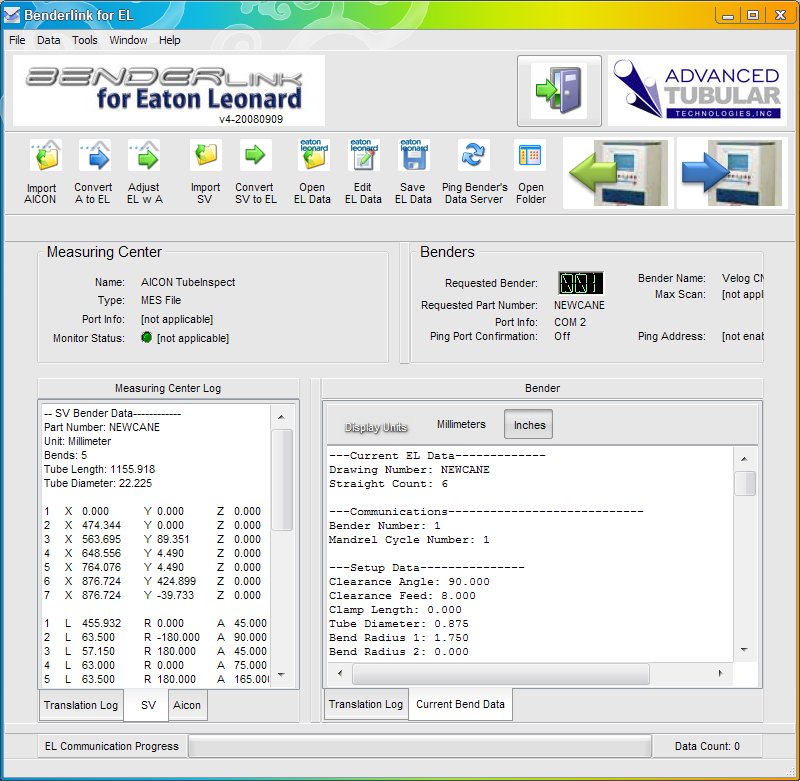The image size is (800, 781).
Task: Switch display units to Millimeters
Action: [461, 425]
